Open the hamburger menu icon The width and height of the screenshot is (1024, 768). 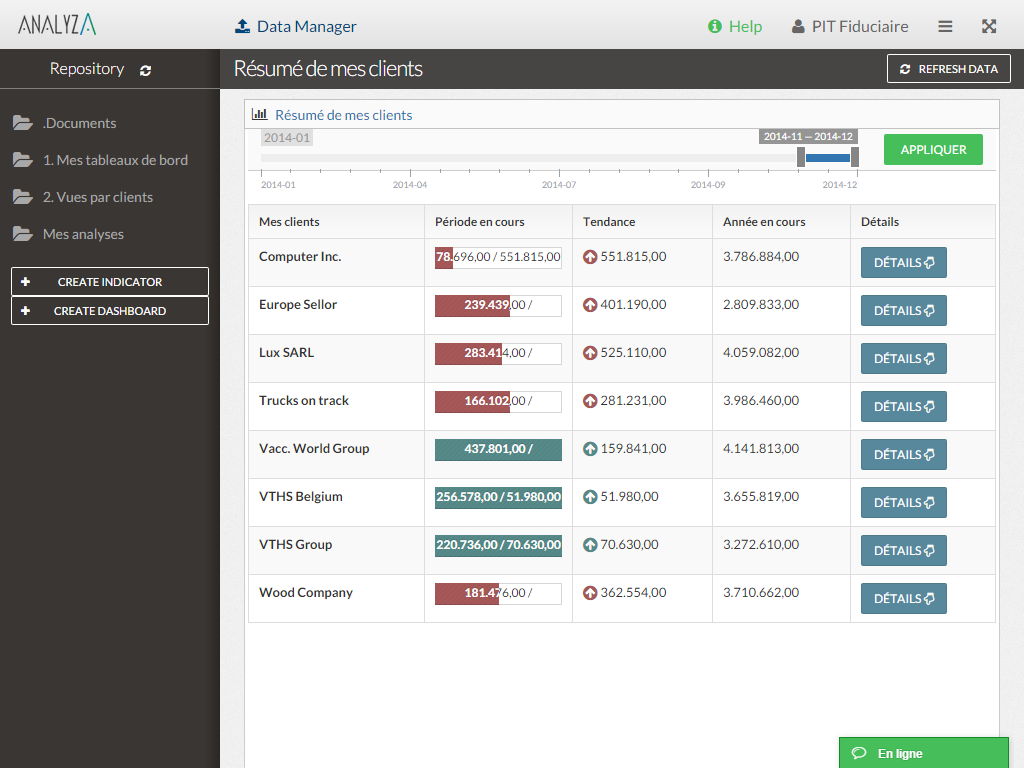tap(945, 27)
